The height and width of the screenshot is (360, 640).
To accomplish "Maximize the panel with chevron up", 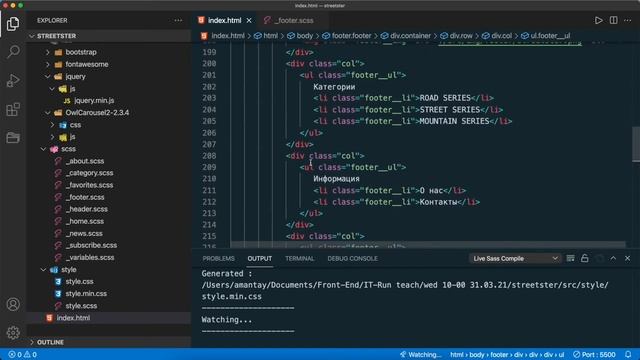I will pyautogui.click(x=613, y=258).
